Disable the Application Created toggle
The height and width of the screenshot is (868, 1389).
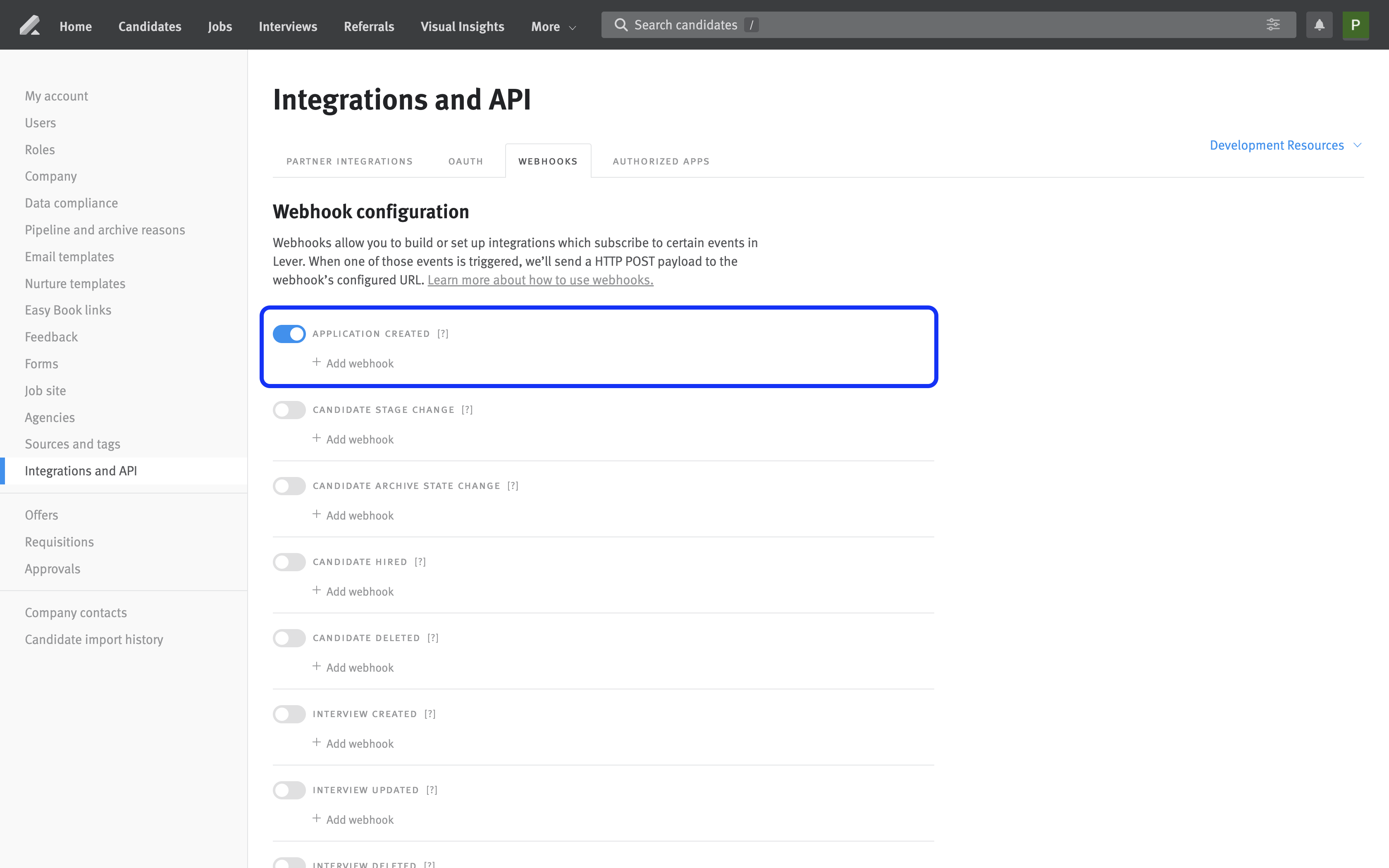(x=289, y=334)
